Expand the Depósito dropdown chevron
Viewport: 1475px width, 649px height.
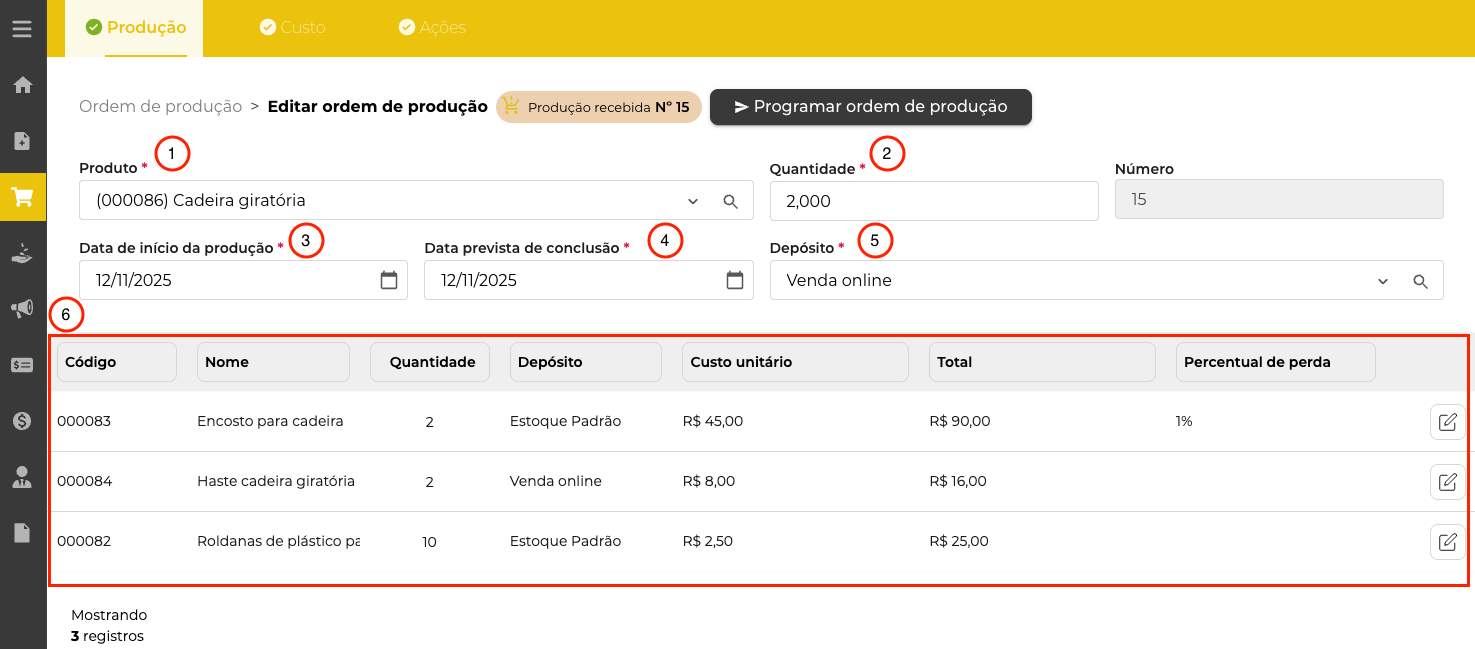coord(1383,282)
